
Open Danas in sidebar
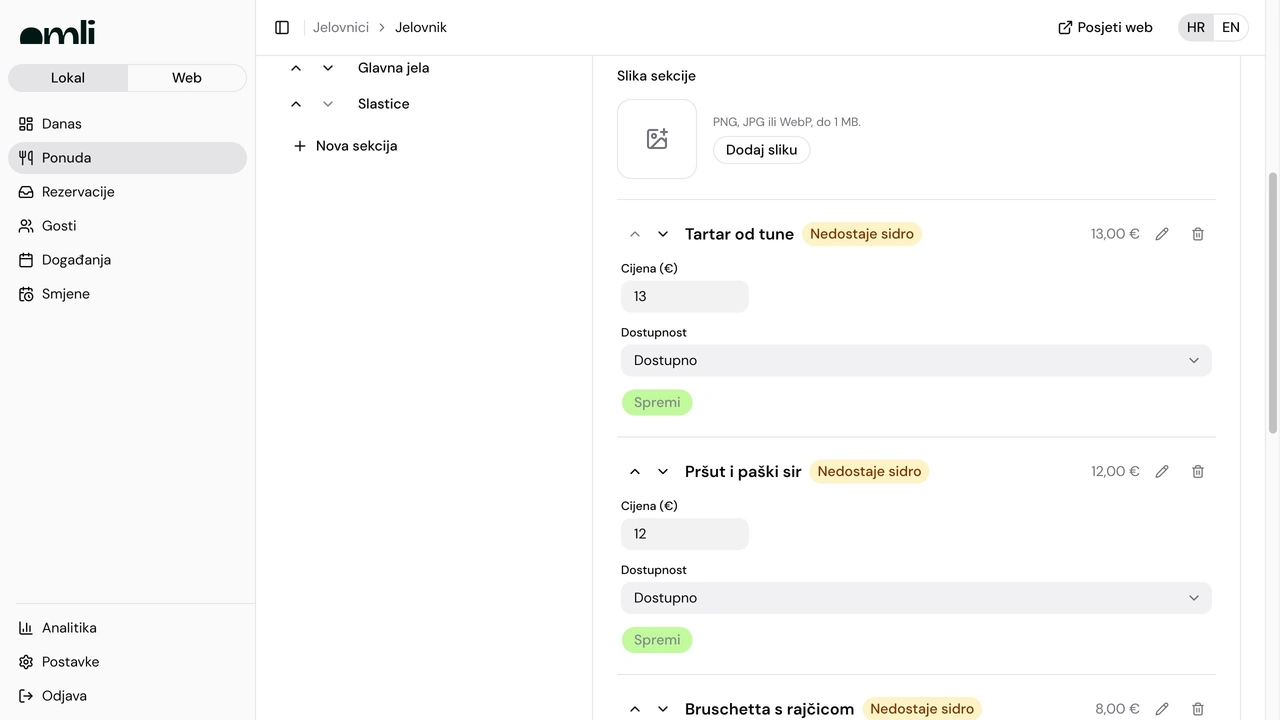coord(127,124)
